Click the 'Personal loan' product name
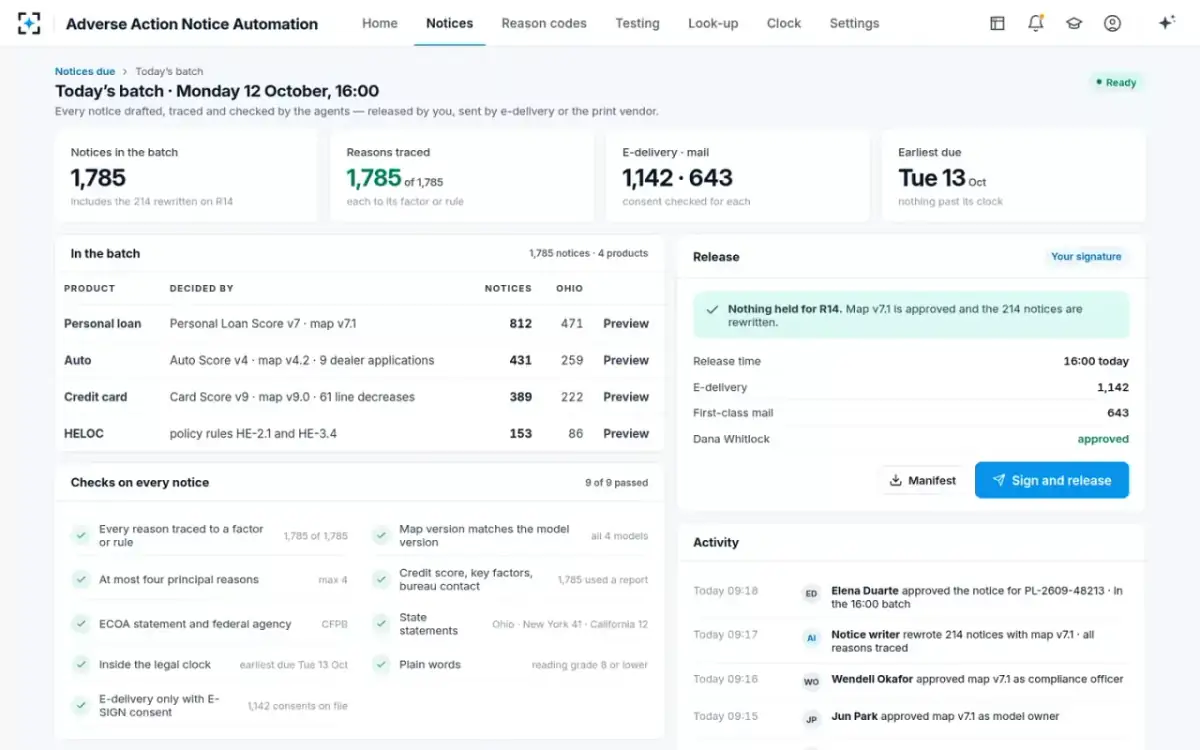 pyautogui.click(x=102, y=324)
